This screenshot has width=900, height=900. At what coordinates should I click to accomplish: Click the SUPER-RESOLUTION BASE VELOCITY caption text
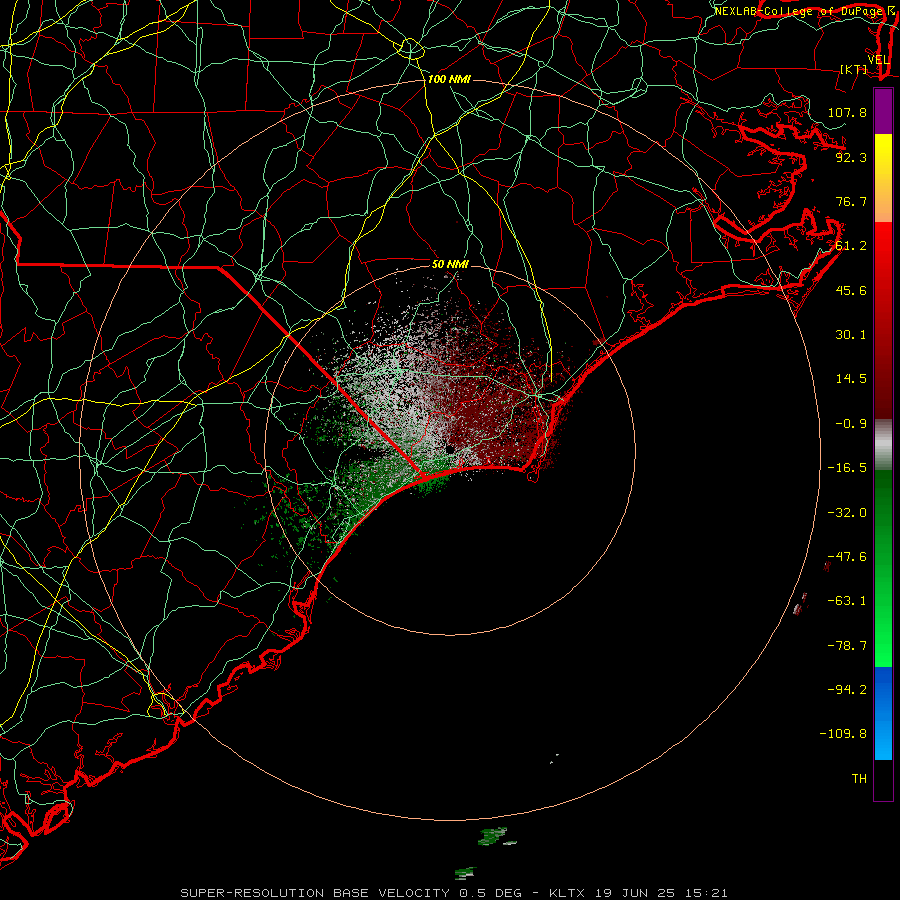tap(315, 893)
